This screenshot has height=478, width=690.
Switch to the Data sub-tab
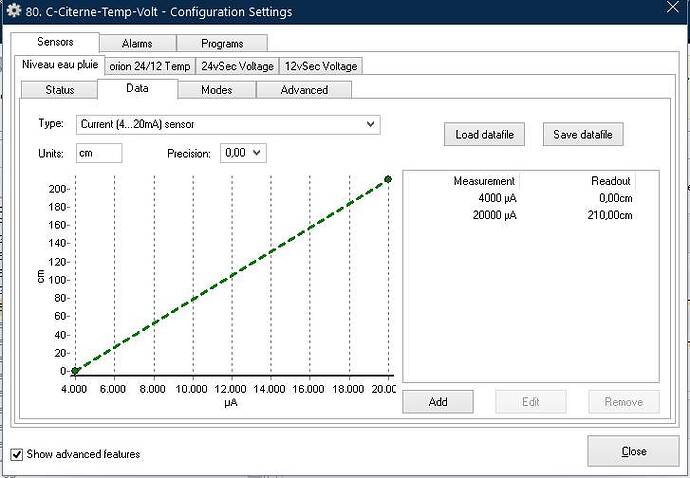point(137,88)
